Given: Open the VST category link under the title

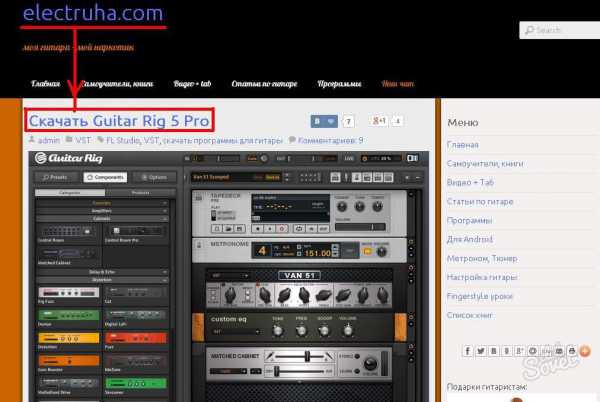Looking at the screenshot, I should point(83,140).
